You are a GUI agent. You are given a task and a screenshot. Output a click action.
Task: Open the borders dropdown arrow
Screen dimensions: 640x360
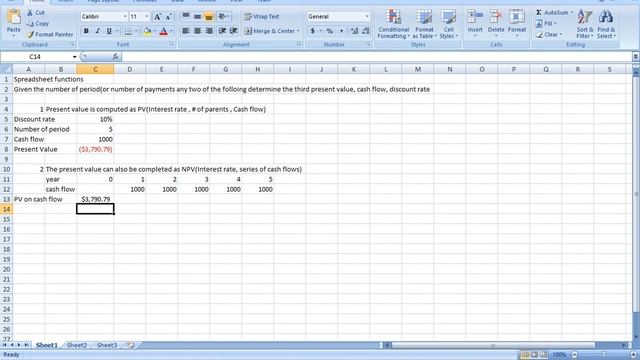click(x=136, y=31)
